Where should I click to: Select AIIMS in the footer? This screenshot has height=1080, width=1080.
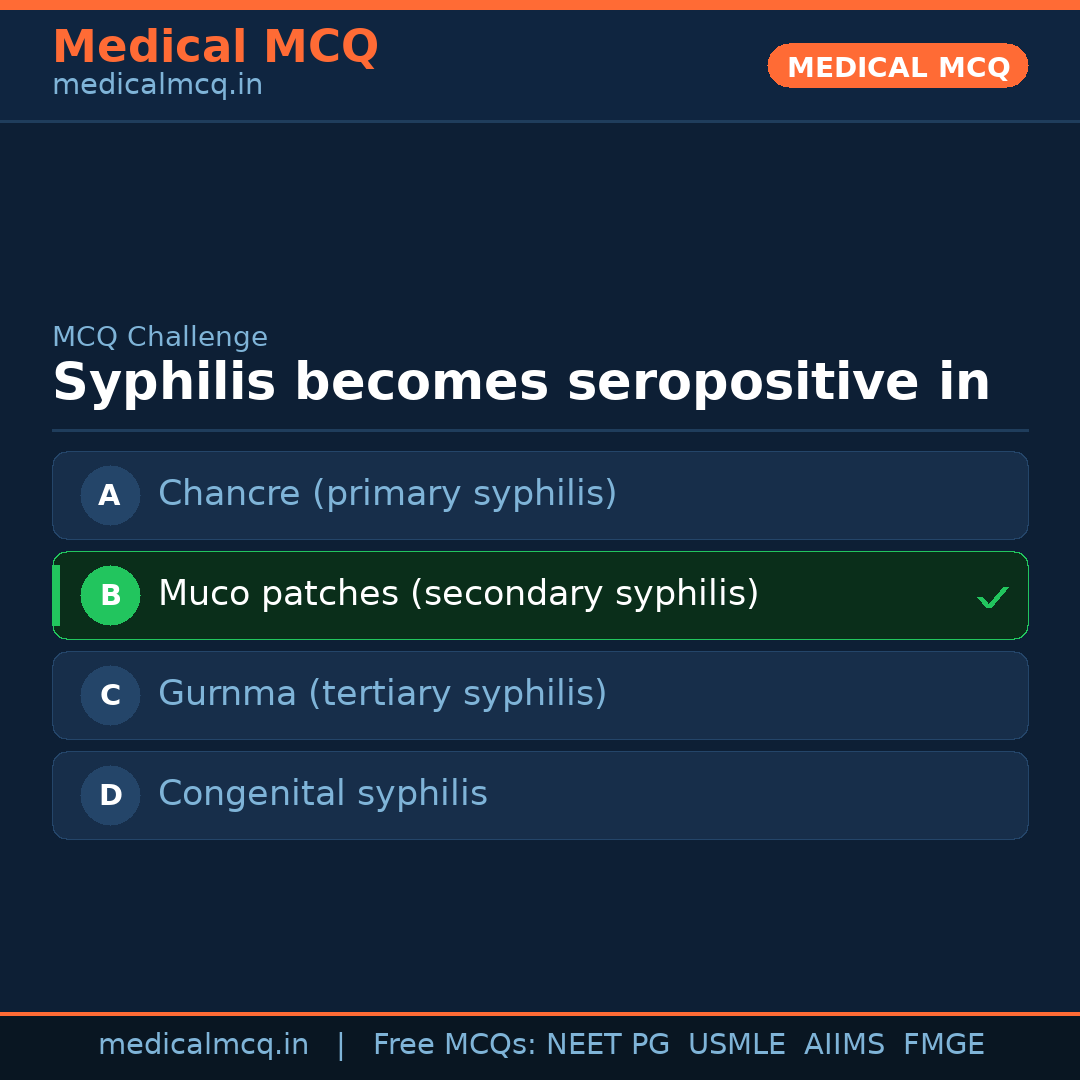coord(844,1045)
